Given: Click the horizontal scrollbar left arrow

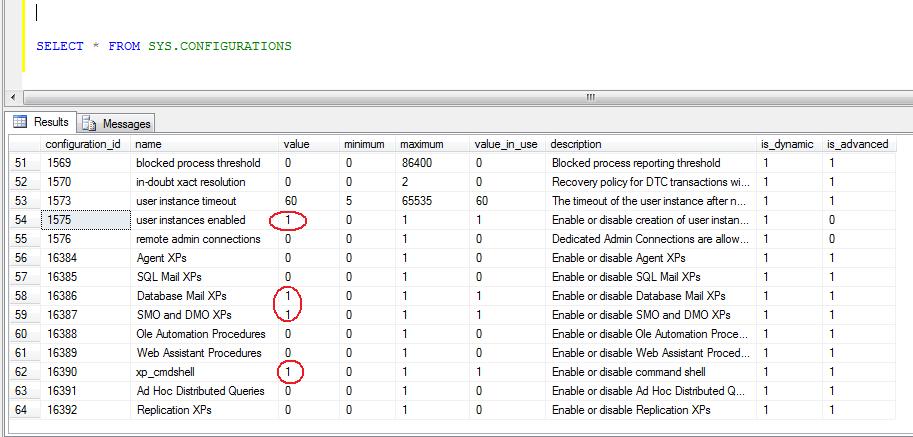Looking at the screenshot, I should pos(13,98).
